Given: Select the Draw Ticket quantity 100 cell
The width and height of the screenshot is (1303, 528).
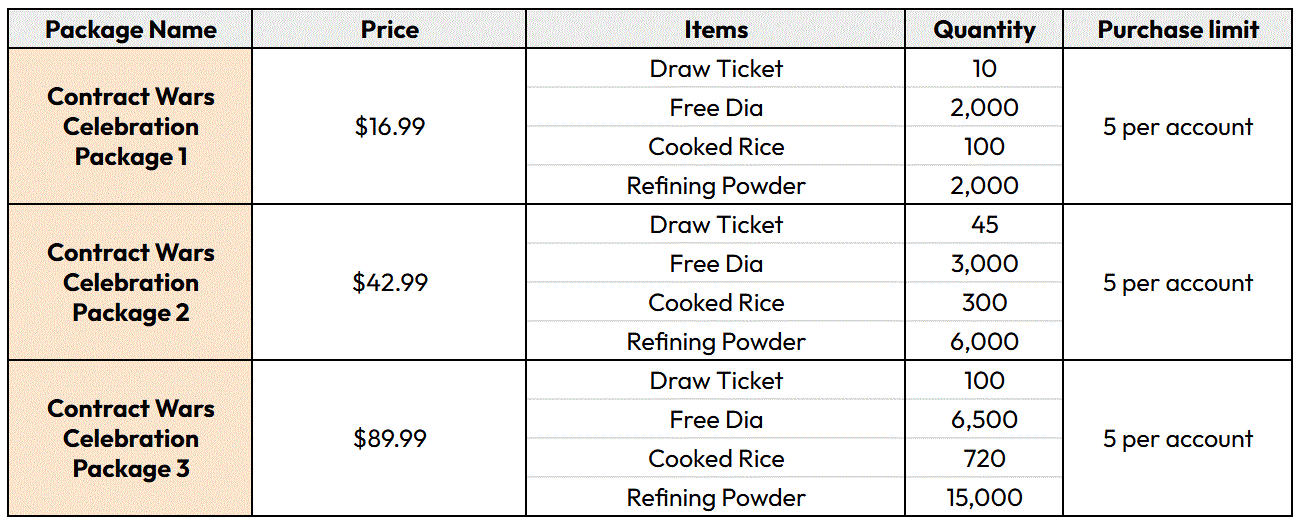Looking at the screenshot, I should tap(984, 381).
